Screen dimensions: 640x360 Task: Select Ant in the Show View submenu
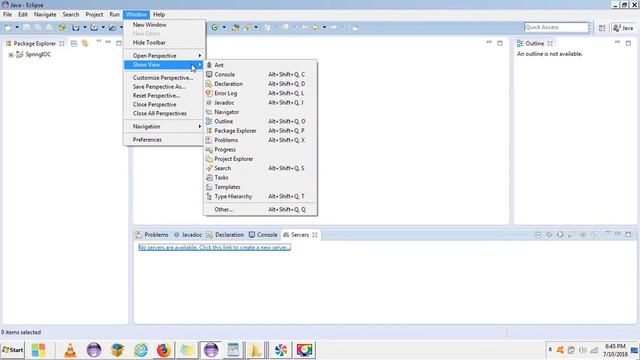pos(260,65)
